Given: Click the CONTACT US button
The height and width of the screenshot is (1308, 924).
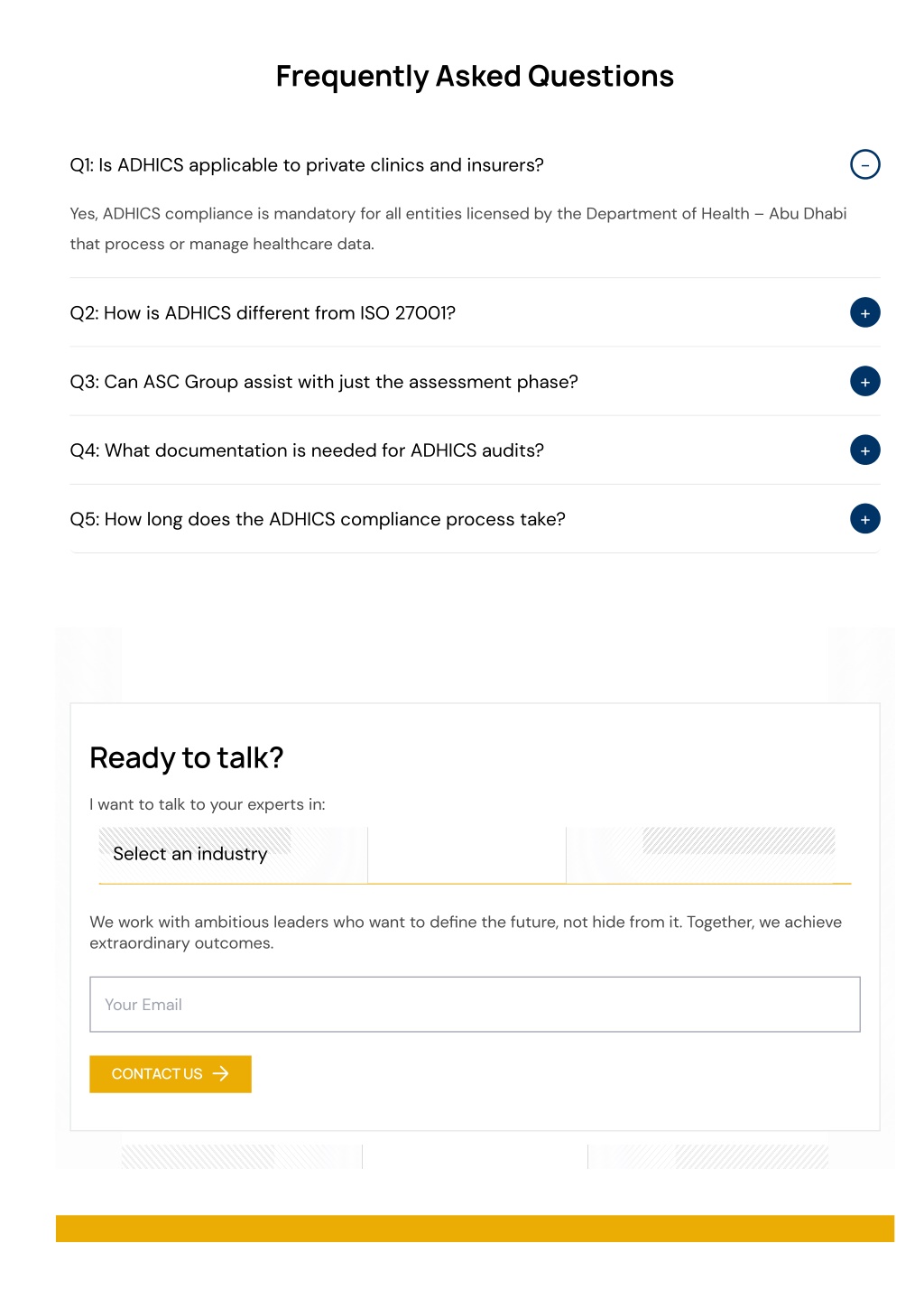Looking at the screenshot, I should [170, 1073].
